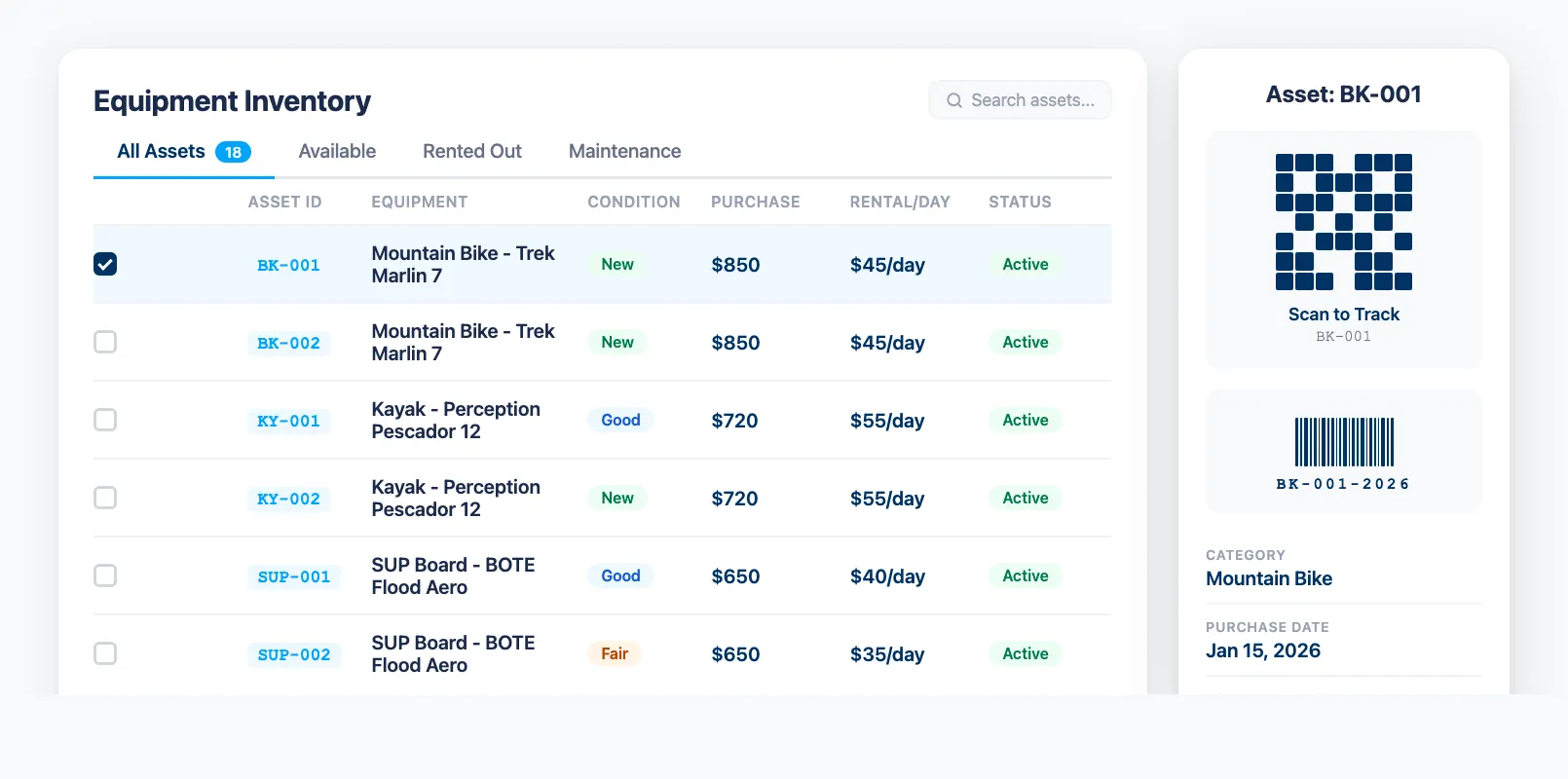Tick the checkbox for BK-002
The height and width of the screenshot is (779, 1568).
pos(105,342)
